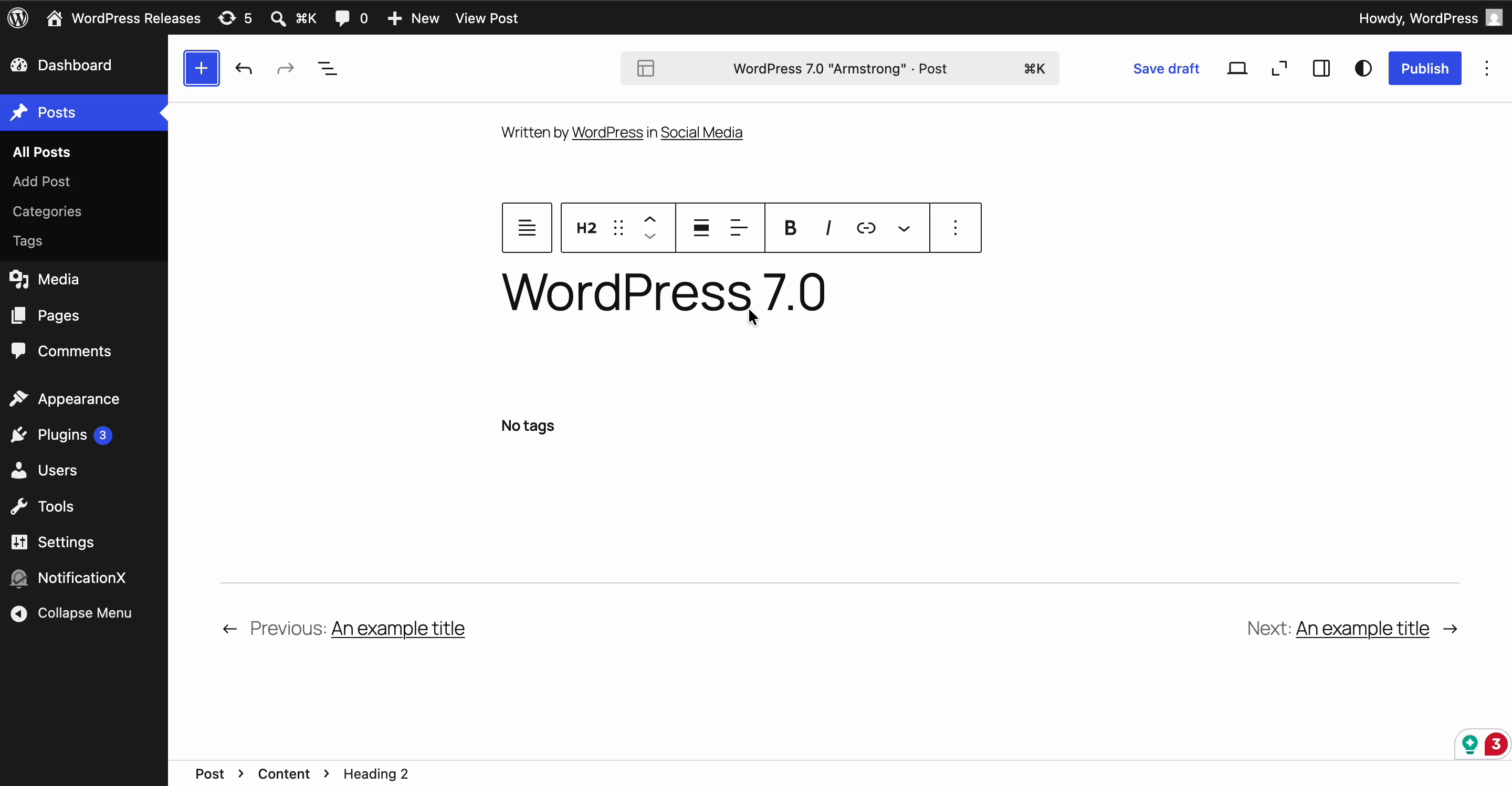Open admin bar search ⌘K
This screenshot has height=786, width=1512.
tap(293, 18)
